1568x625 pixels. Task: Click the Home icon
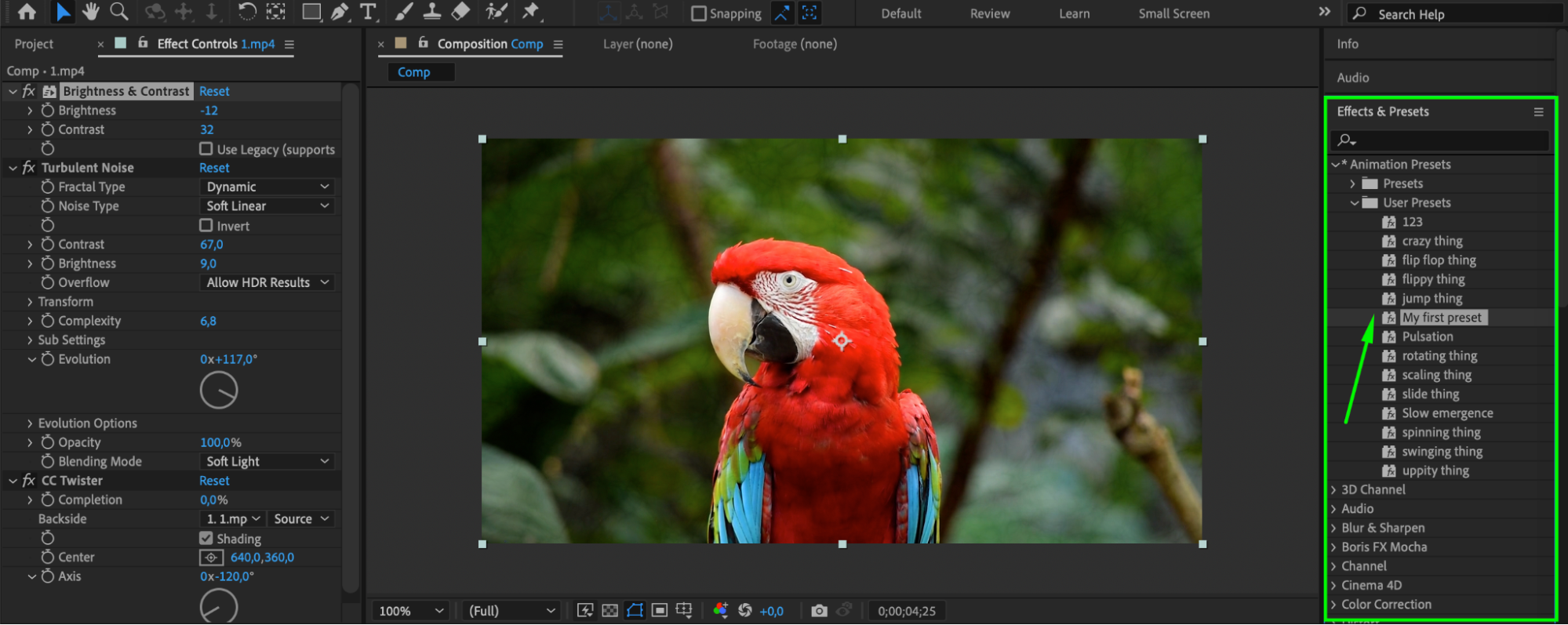27,12
